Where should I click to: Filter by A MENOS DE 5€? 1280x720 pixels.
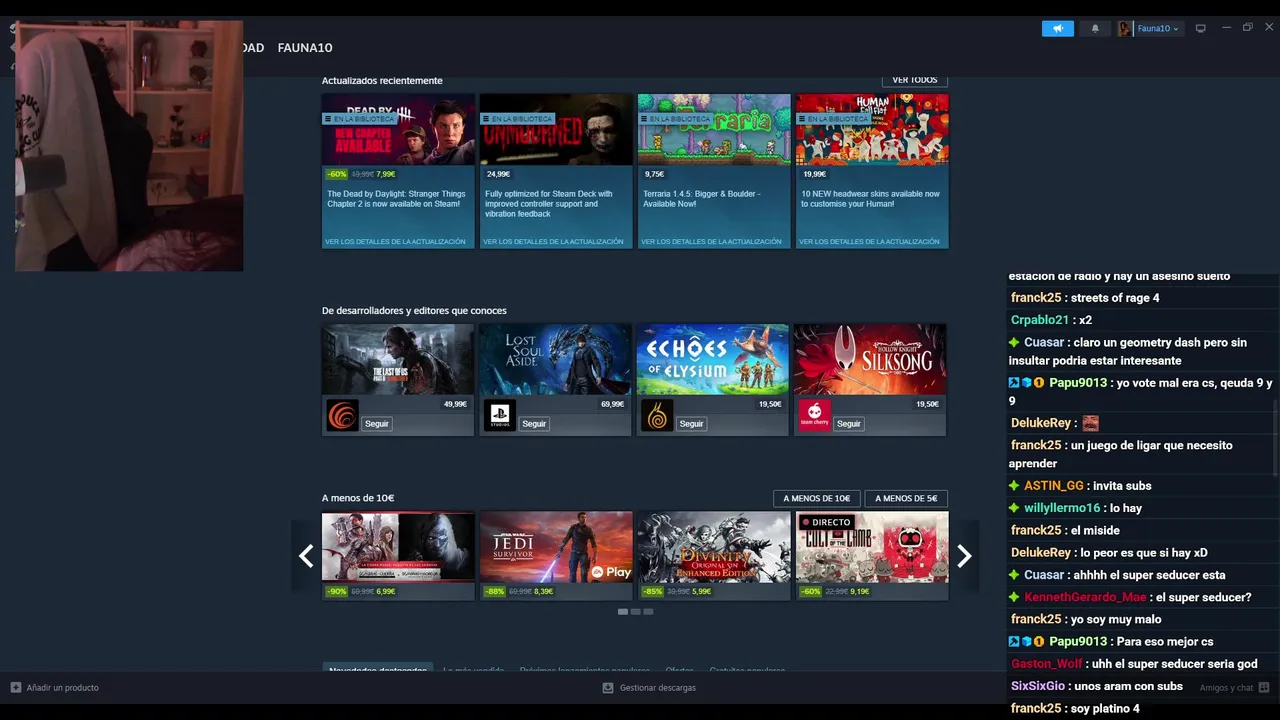(906, 498)
